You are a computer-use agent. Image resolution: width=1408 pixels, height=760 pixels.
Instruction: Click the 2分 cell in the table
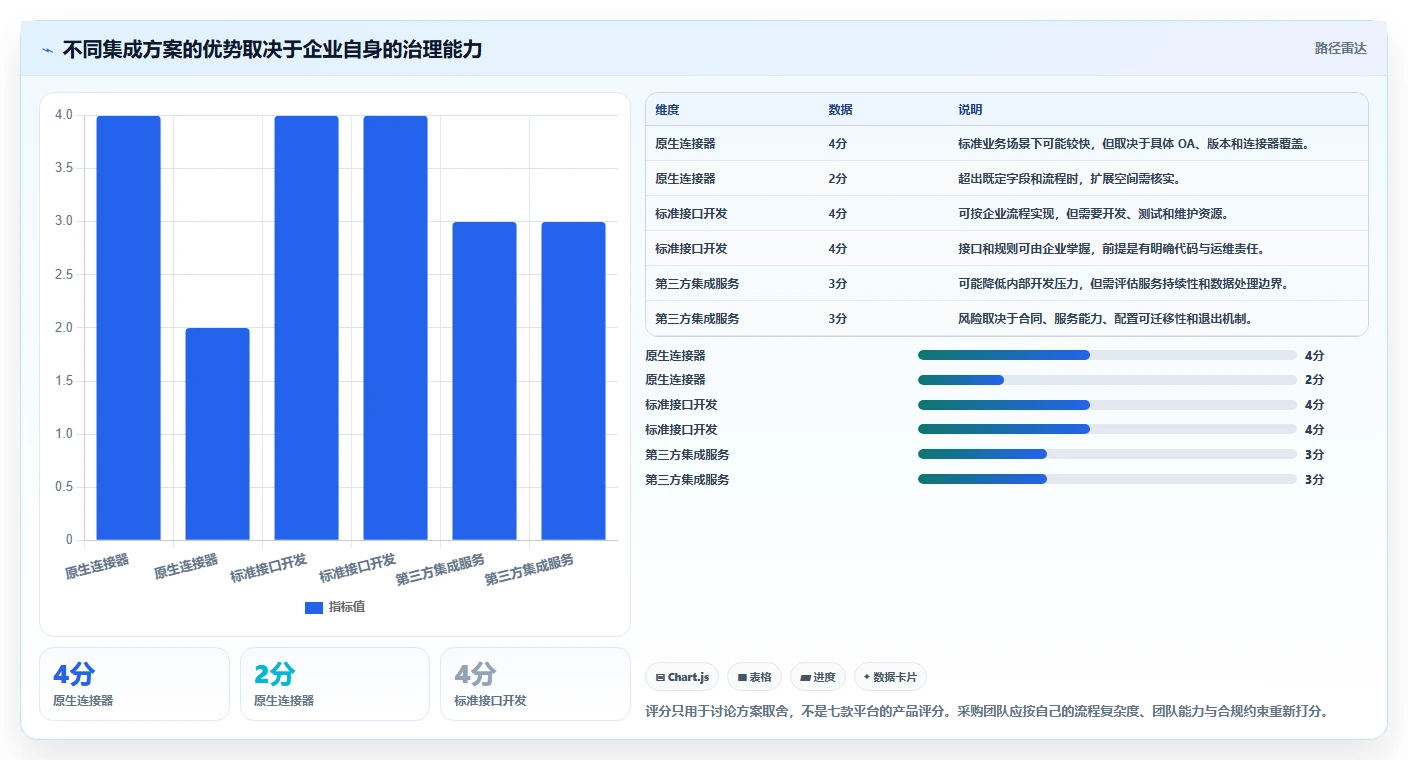pyautogui.click(x=838, y=179)
